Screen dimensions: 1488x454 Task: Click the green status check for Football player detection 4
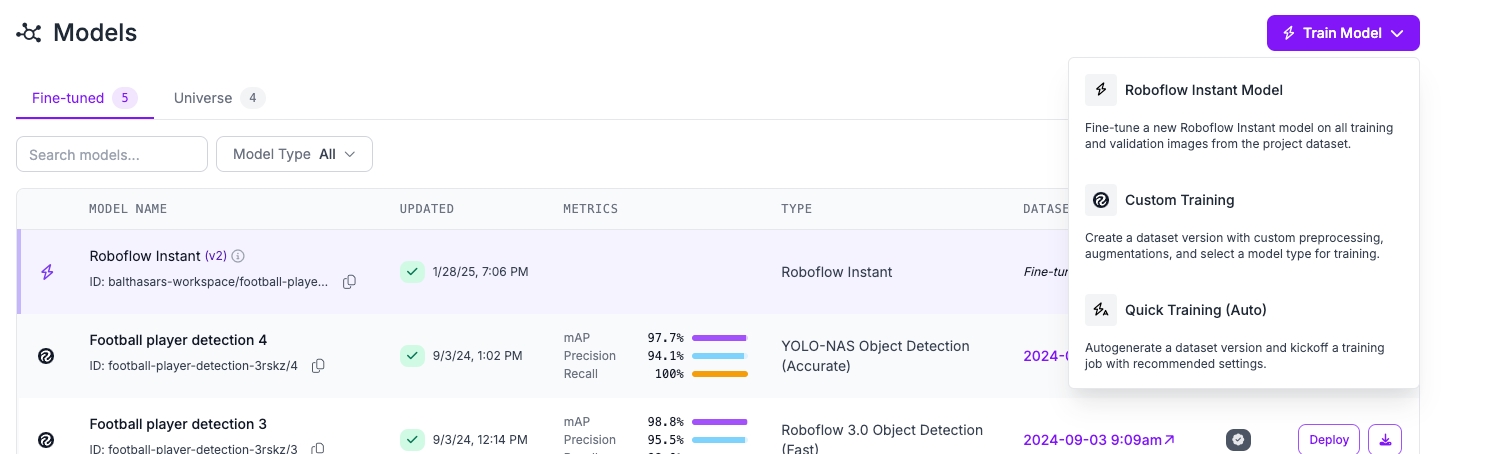coord(412,355)
